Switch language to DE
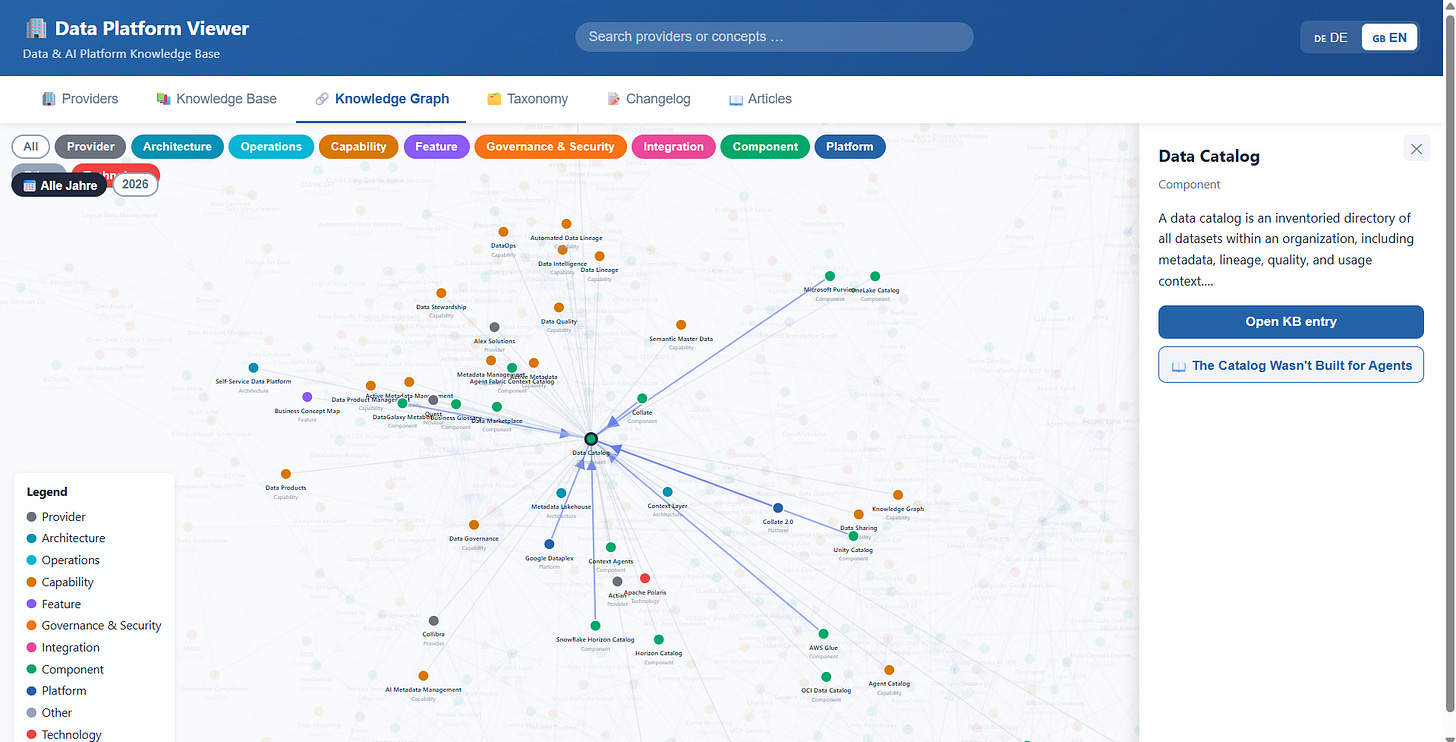The image size is (1456, 742). click(x=1331, y=38)
